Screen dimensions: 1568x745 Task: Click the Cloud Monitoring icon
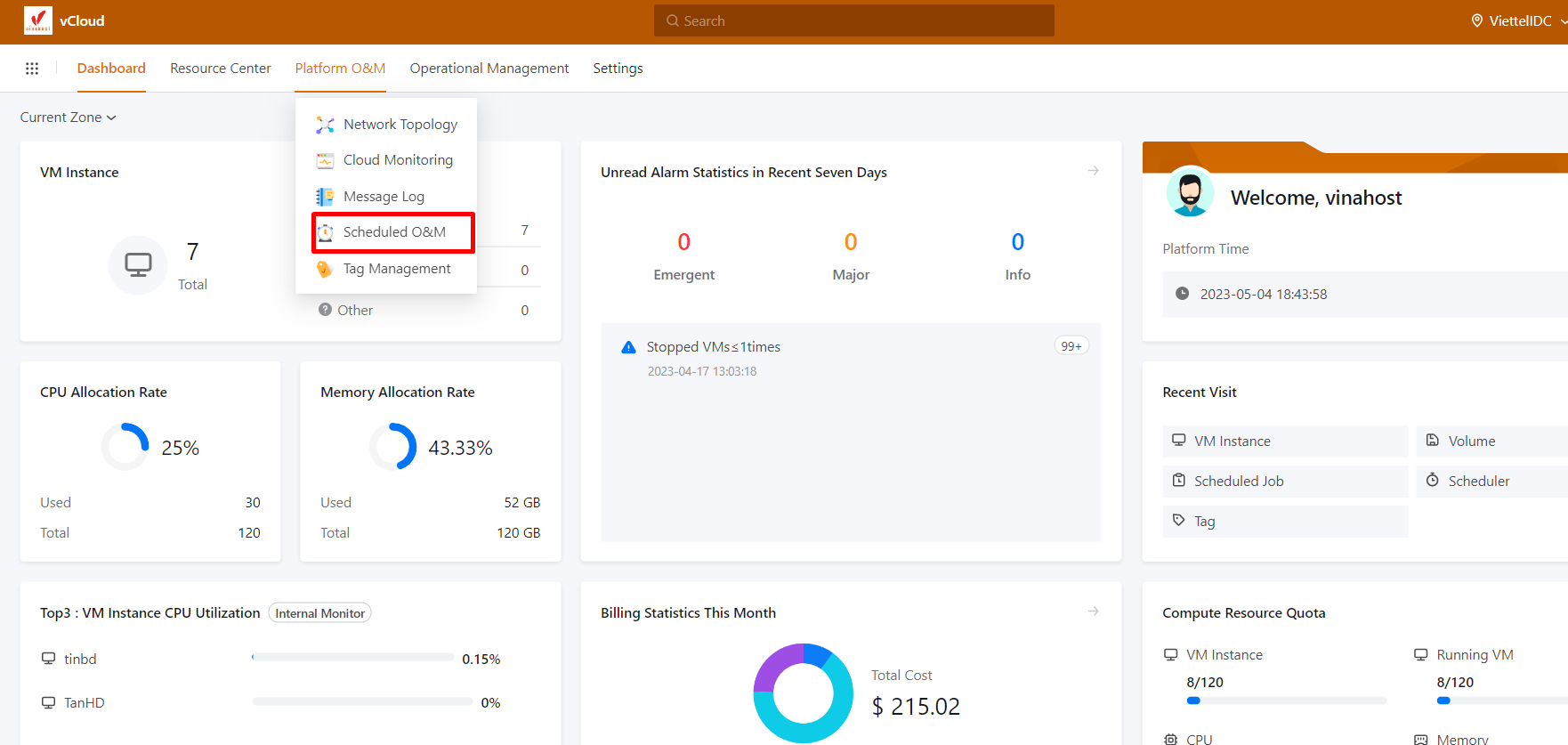pyautogui.click(x=325, y=160)
